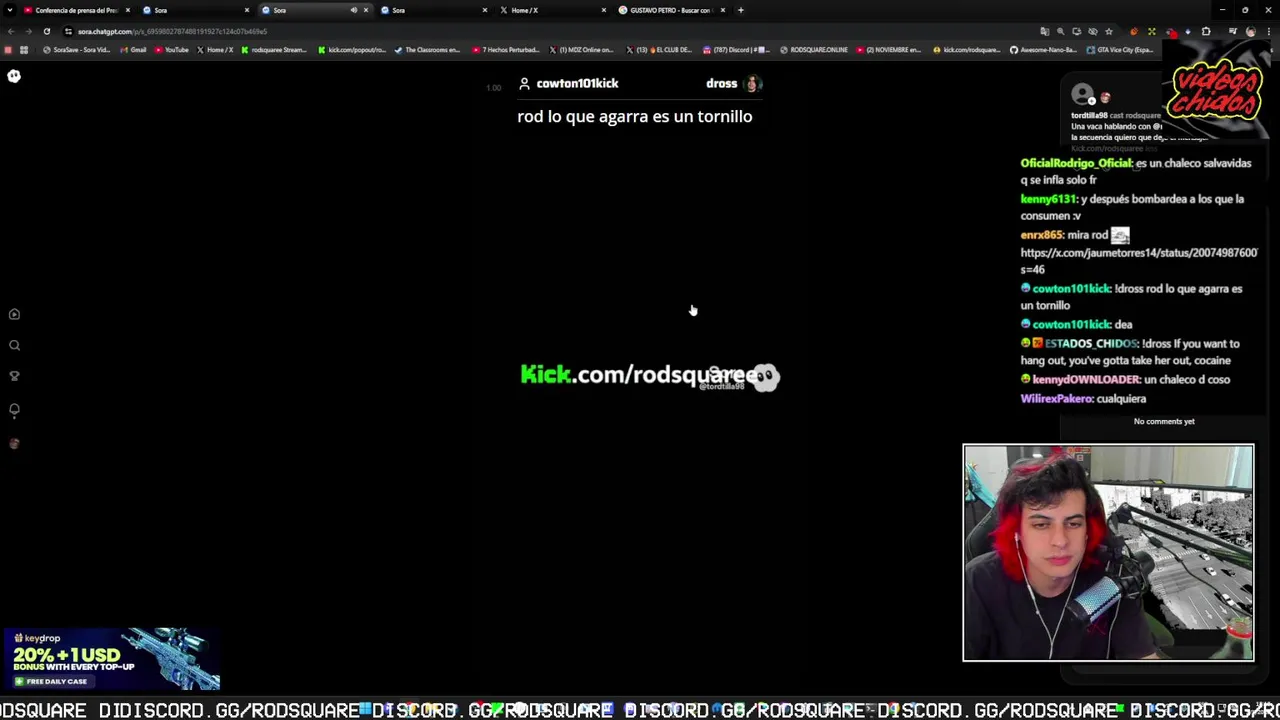
Task: Switch to GUSTAVO PETRO search tab
Action: [x=671, y=10]
